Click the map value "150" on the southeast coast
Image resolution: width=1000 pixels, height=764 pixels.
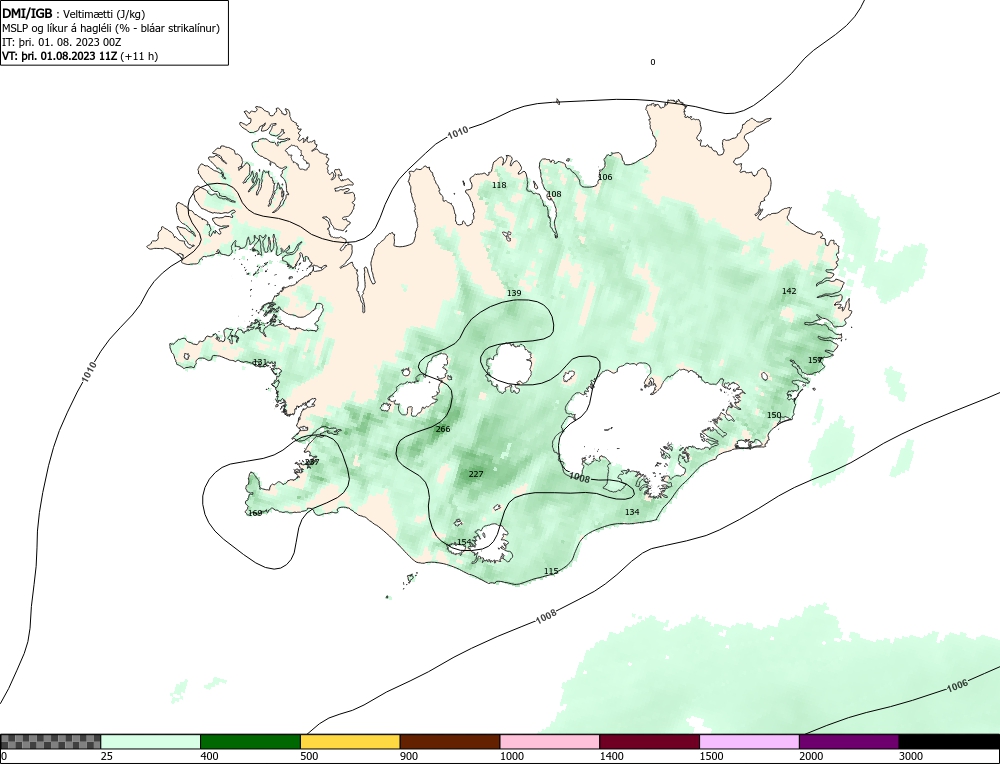pos(774,415)
